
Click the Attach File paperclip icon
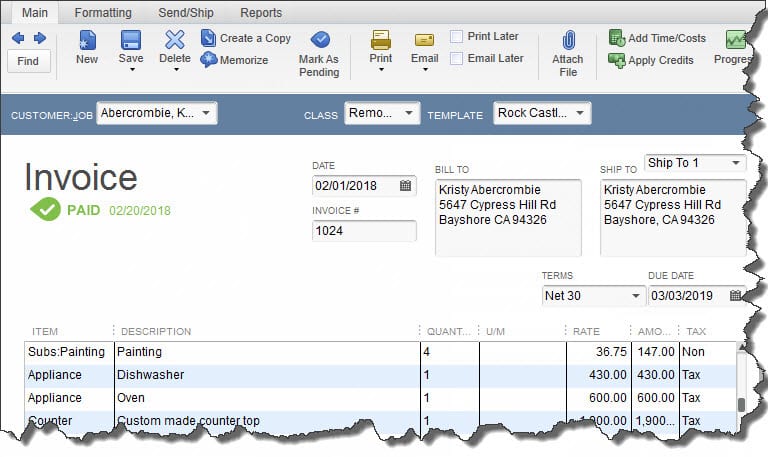pos(568,42)
